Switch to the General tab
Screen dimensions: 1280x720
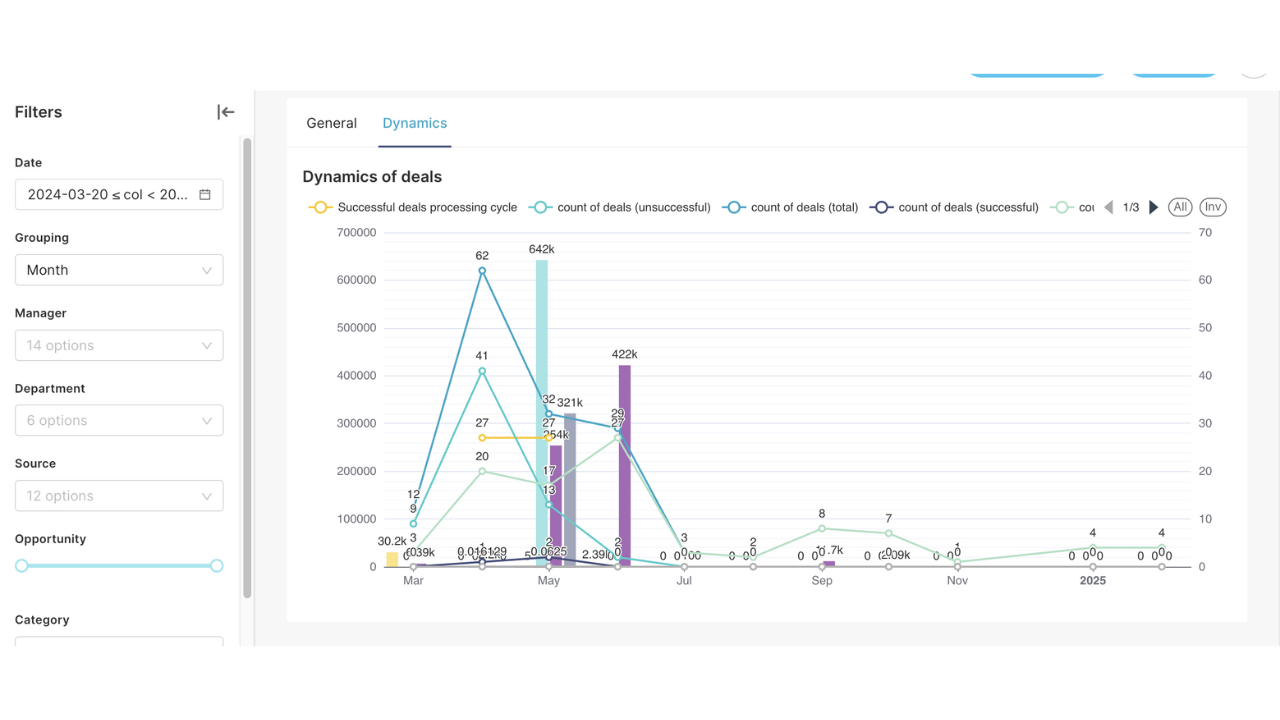(x=331, y=123)
